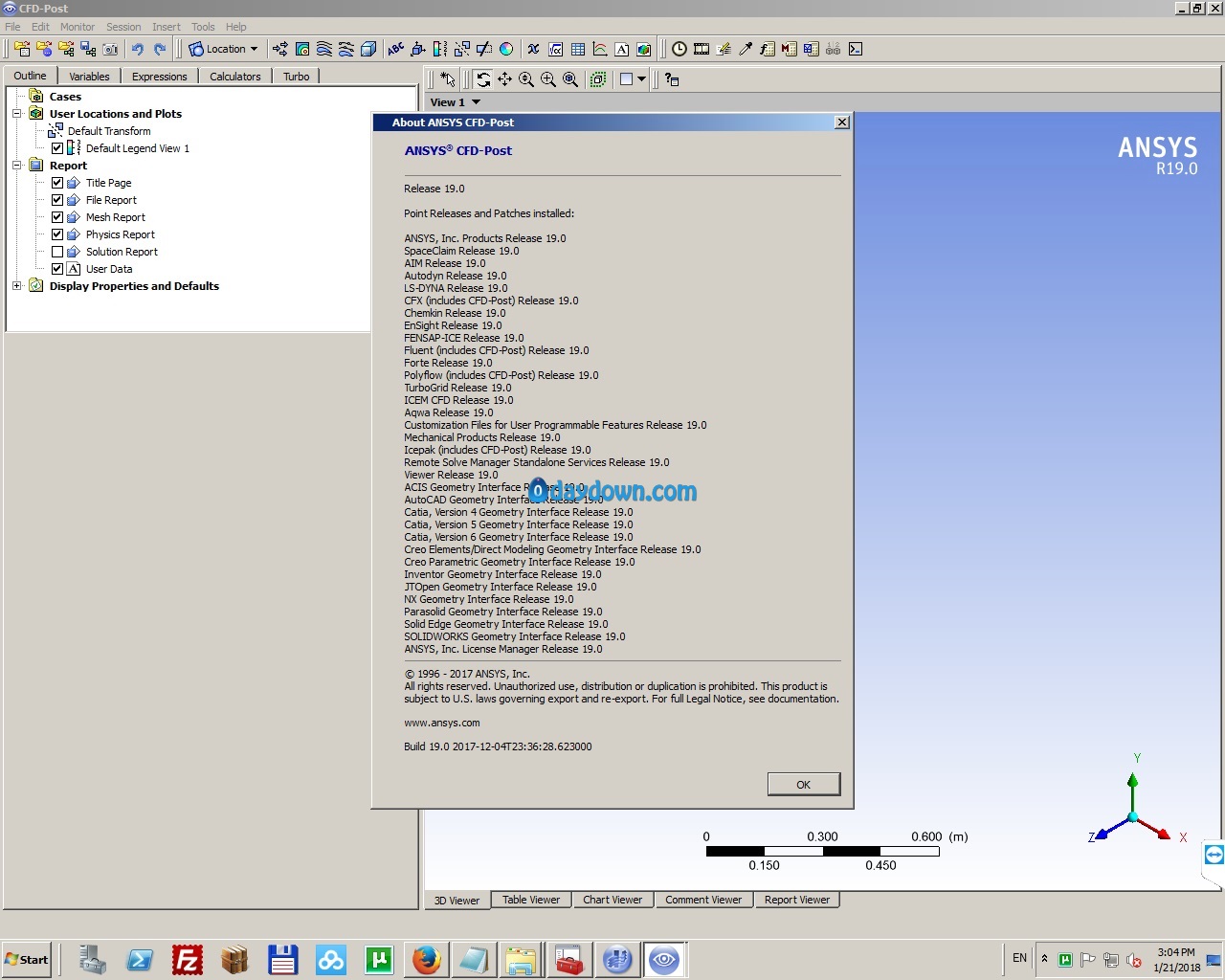Image resolution: width=1225 pixels, height=980 pixels.
Task: Uncheck the Title Page report checkbox
Action: click(57, 183)
